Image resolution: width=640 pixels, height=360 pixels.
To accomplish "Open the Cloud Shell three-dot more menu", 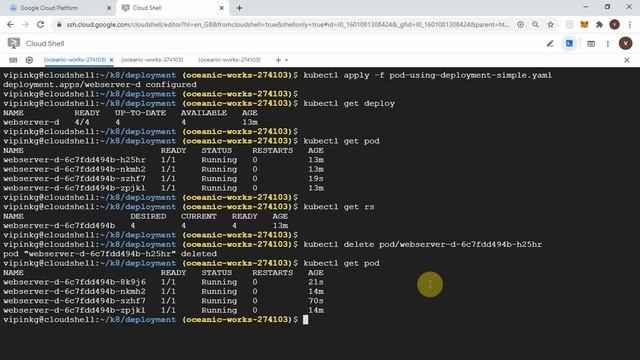I will pyautogui.click(x=608, y=44).
